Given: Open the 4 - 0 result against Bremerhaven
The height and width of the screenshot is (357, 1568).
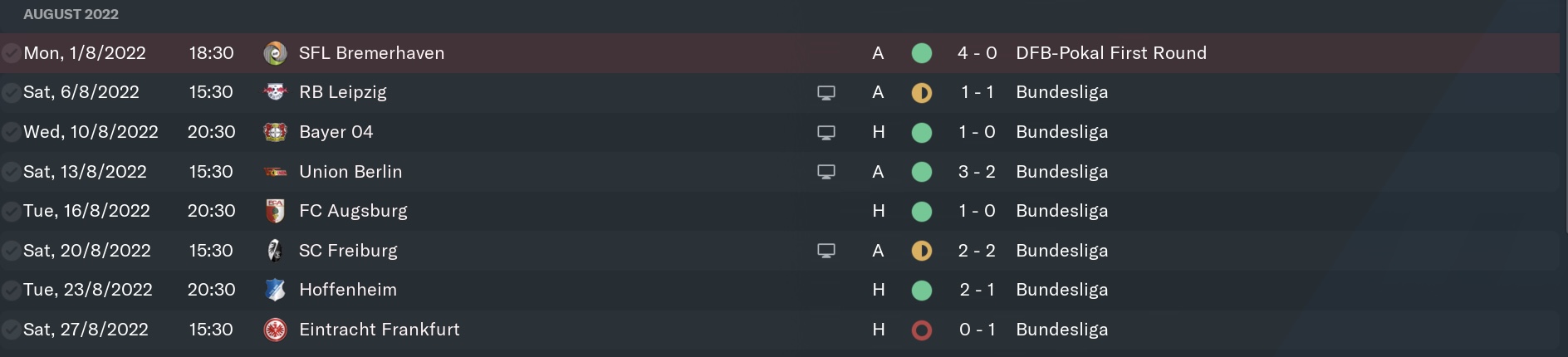Looking at the screenshot, I should coord(977,53).
